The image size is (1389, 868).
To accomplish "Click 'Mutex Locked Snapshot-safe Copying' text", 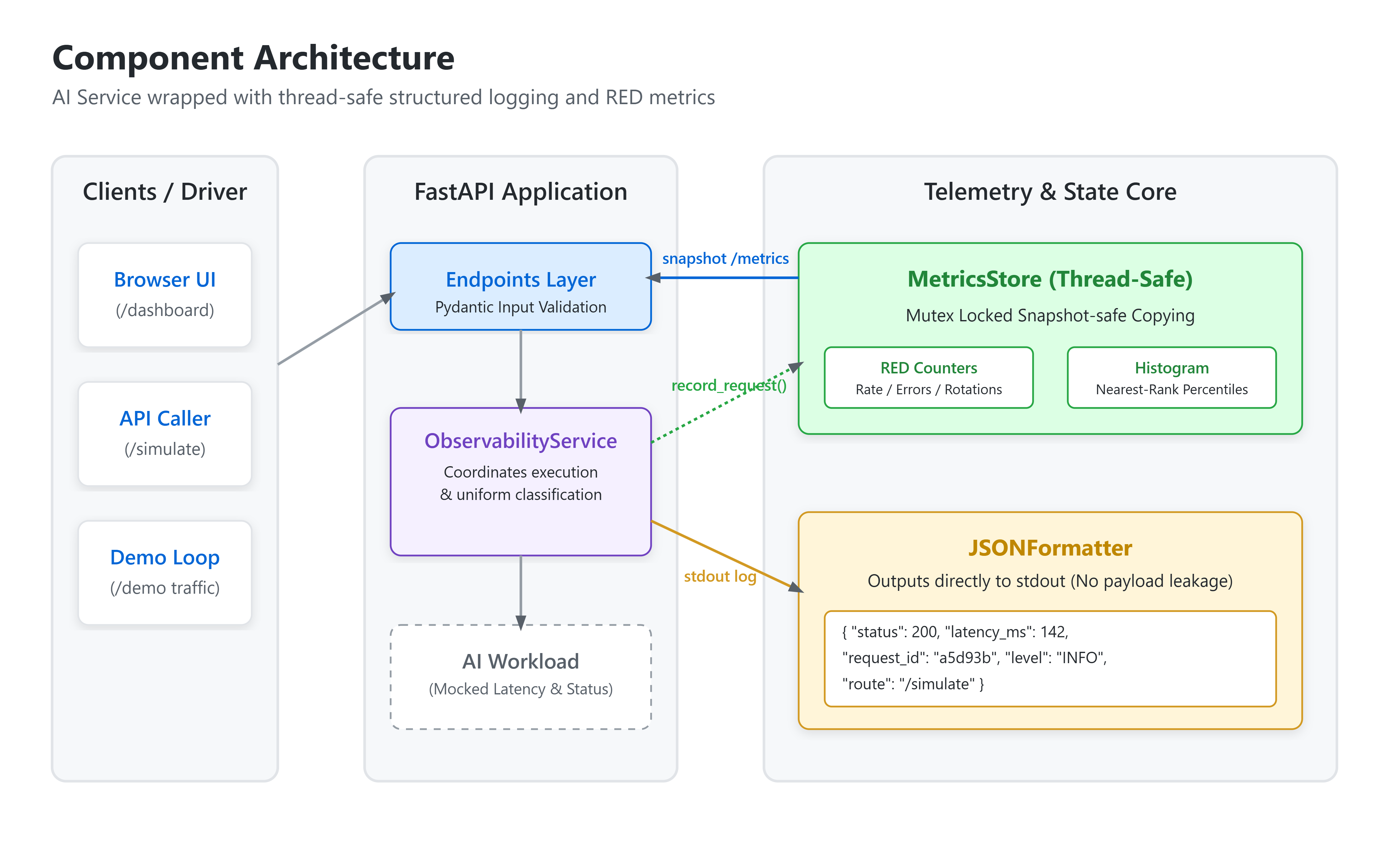I will coord(1050,316).
